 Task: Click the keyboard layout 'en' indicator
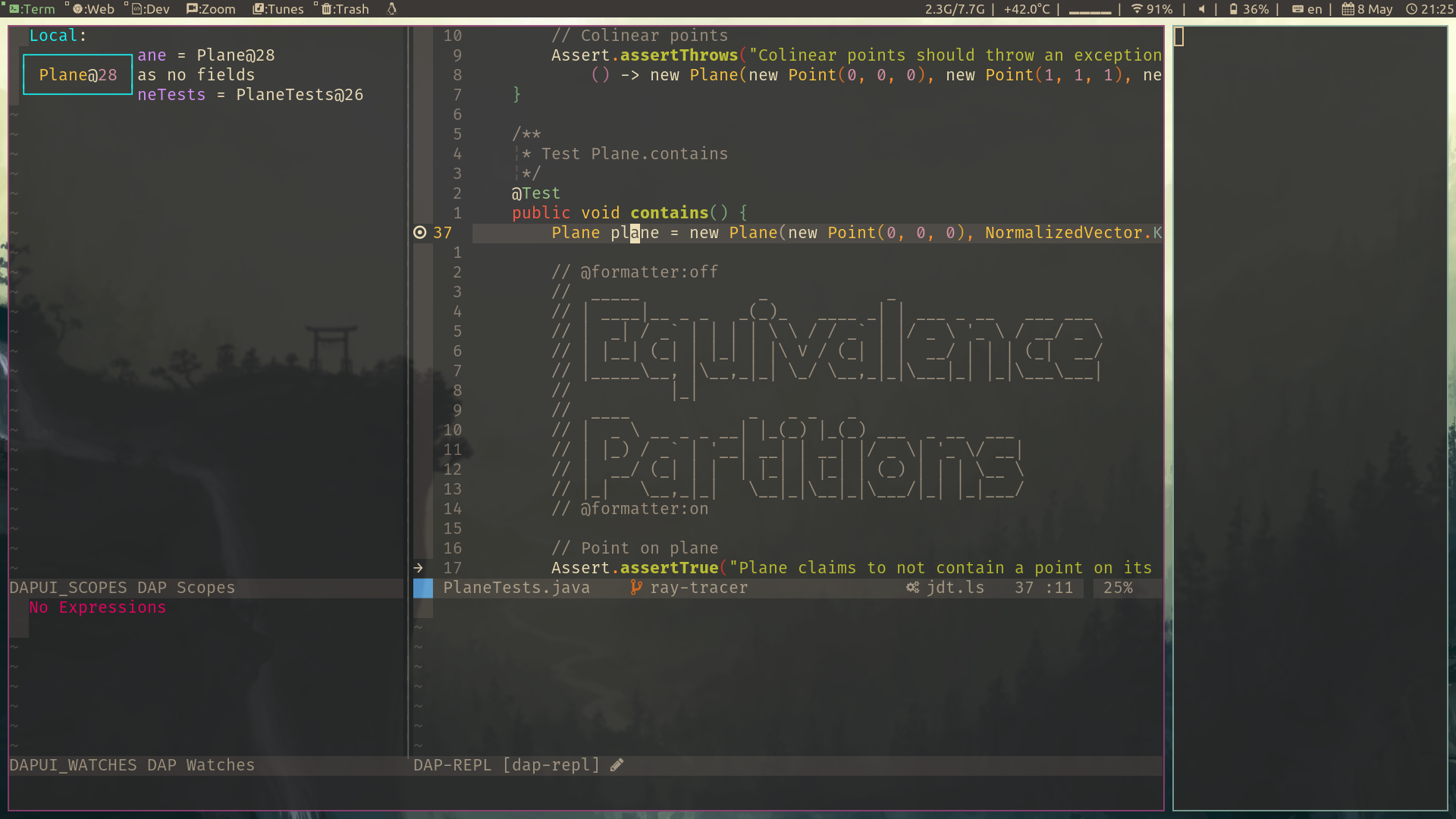[1307, 9]
